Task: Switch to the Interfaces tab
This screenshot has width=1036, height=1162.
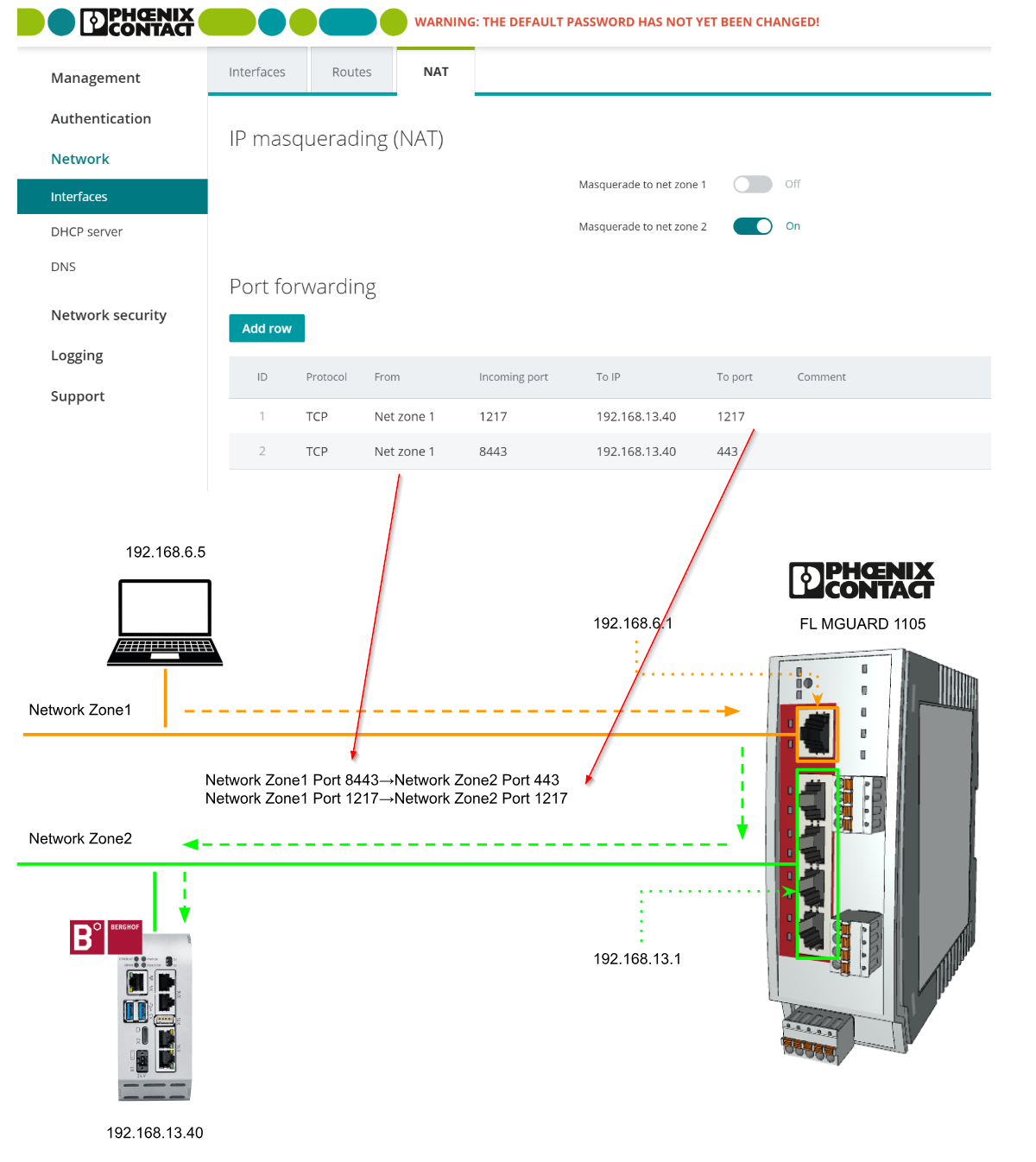Action: click(257, 72)
